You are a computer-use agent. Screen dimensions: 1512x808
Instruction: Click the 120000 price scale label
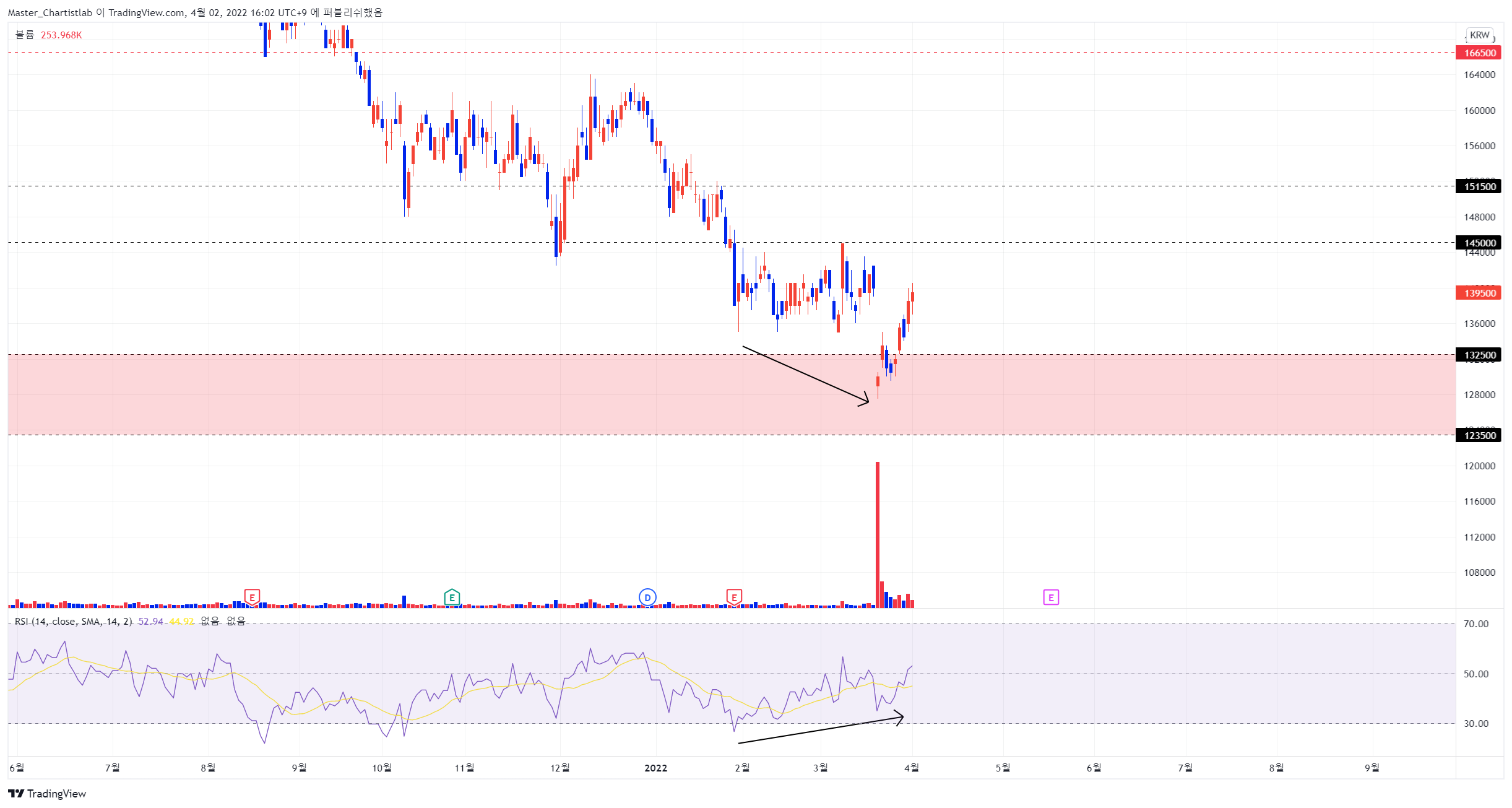1479,466
